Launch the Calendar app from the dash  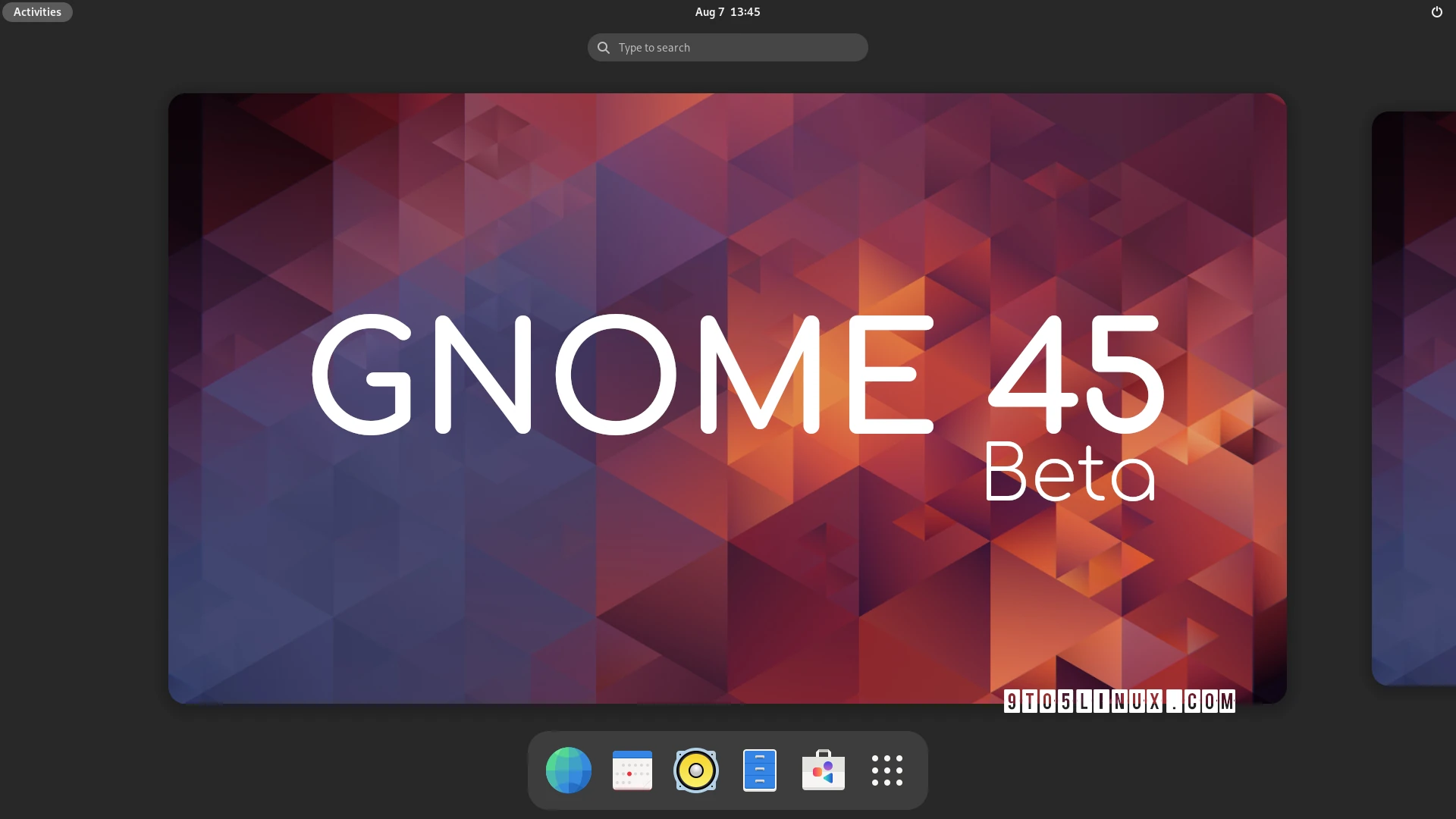[632, 770]
